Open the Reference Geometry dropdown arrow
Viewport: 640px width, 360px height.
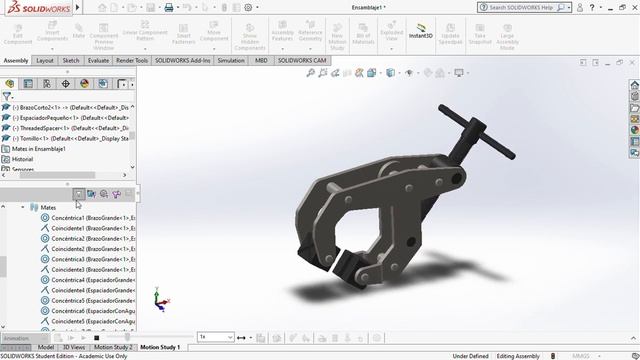310,49
